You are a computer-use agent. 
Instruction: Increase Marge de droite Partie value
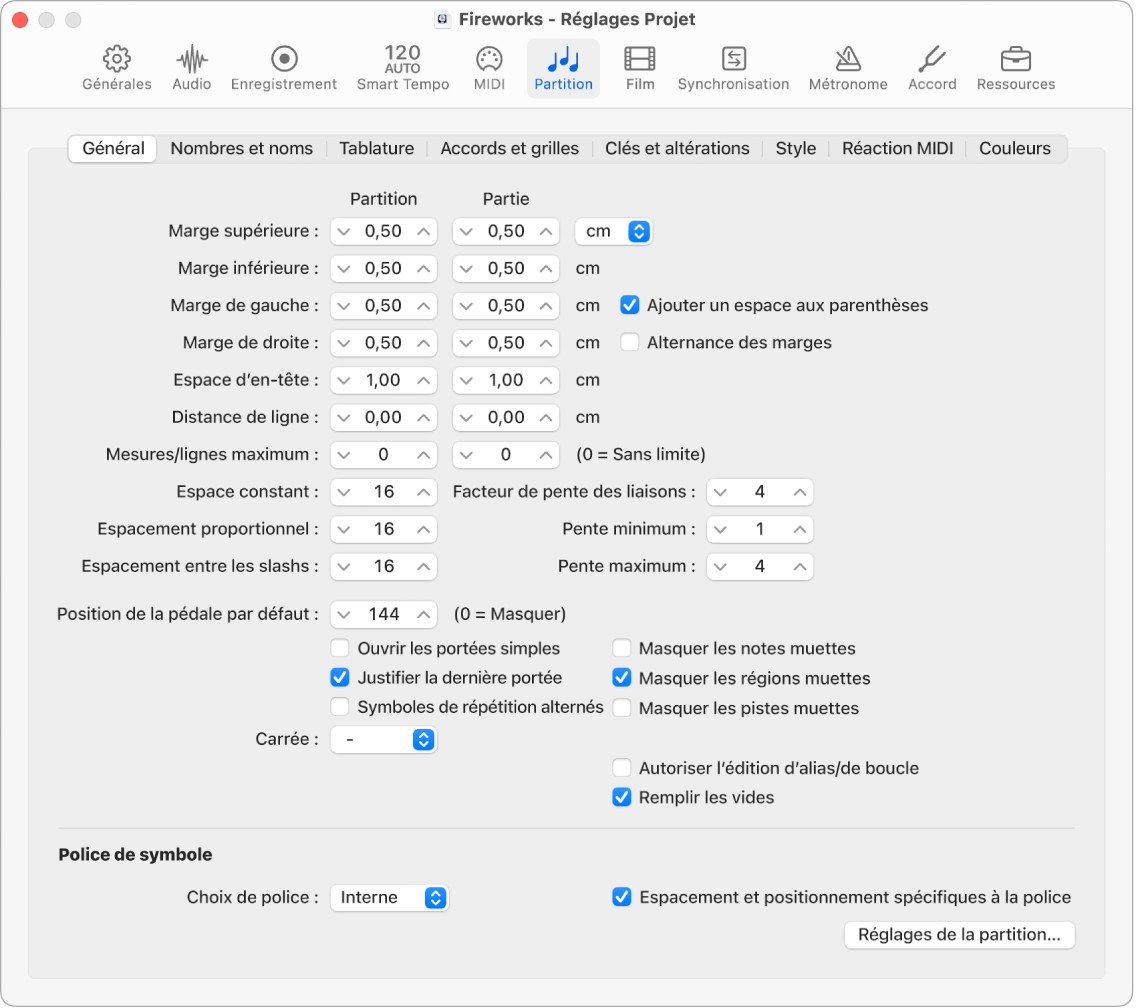tap(546, 343)
